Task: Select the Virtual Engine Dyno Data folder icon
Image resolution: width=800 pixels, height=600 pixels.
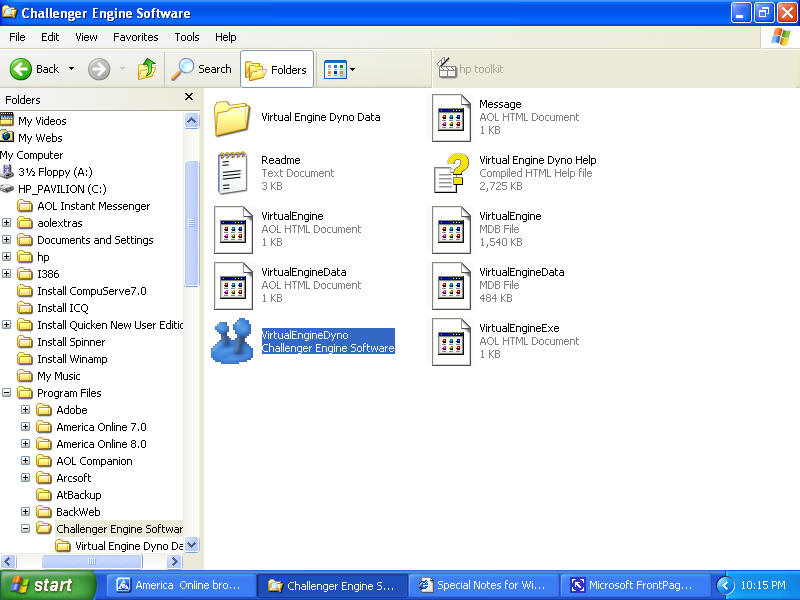Action: [232, 118]
